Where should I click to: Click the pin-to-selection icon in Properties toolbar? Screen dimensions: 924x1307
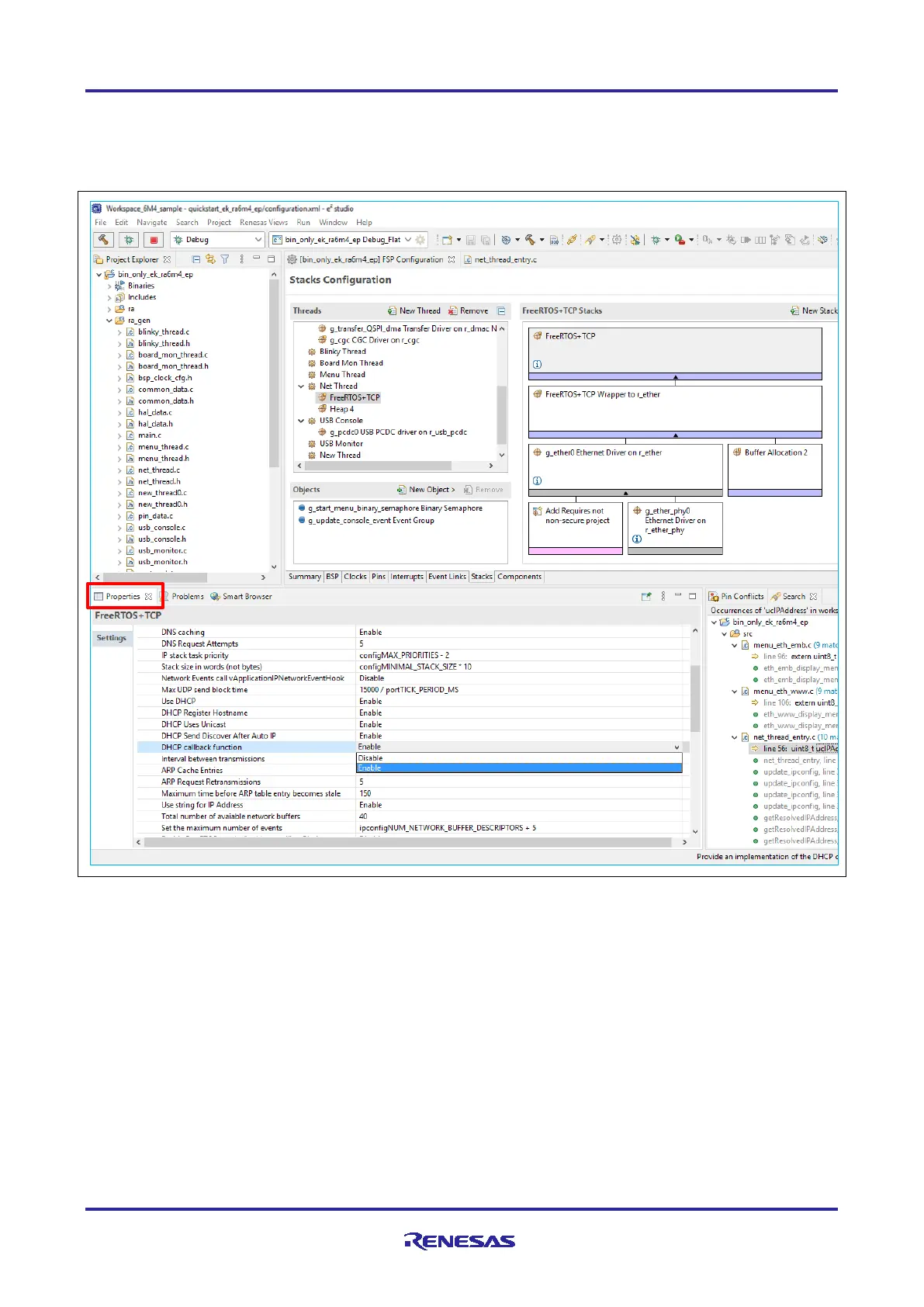646,596
